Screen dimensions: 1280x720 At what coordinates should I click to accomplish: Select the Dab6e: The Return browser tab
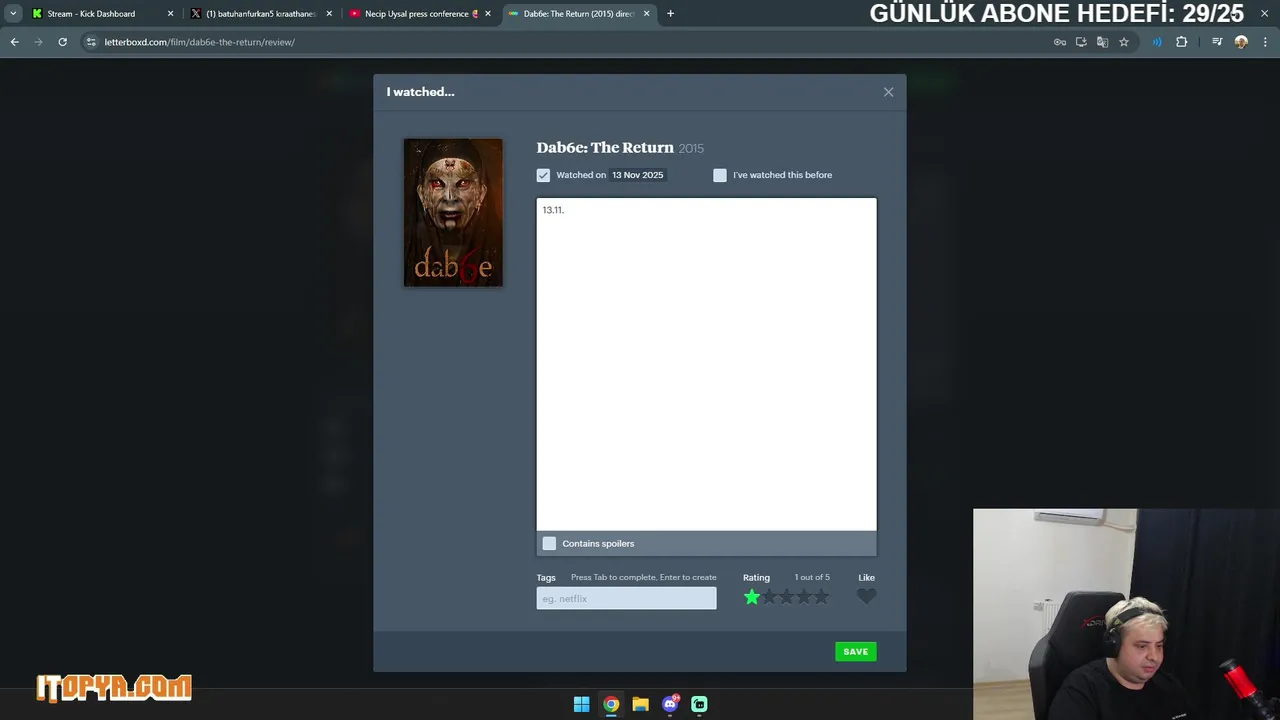(579, 14)
